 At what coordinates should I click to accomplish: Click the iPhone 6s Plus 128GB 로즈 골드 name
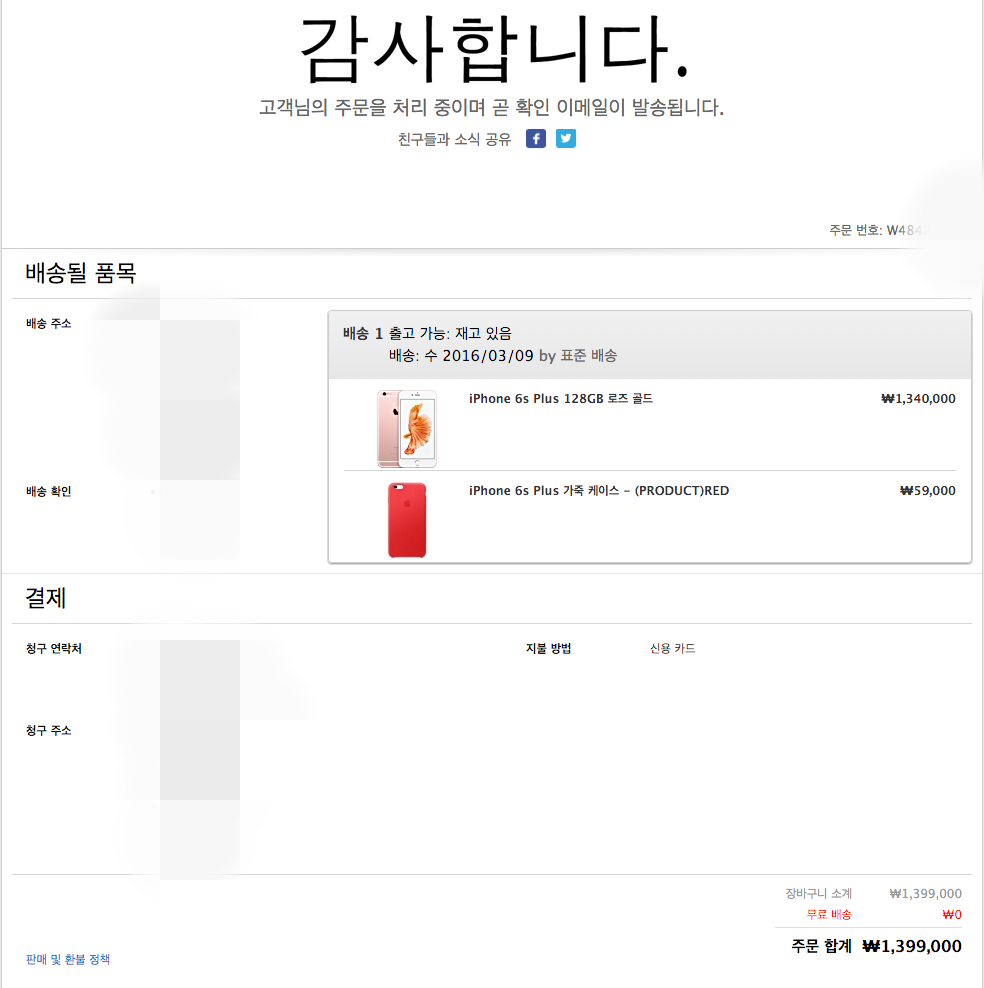pyautogui.click(x=560, y=399)
